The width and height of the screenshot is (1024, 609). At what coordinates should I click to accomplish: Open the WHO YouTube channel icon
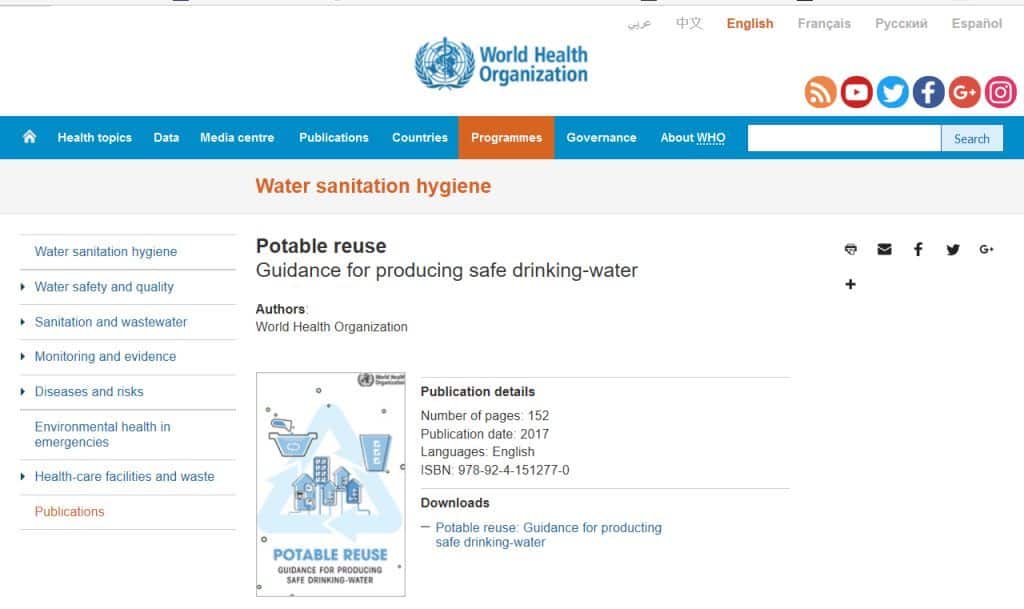(856, 93)
